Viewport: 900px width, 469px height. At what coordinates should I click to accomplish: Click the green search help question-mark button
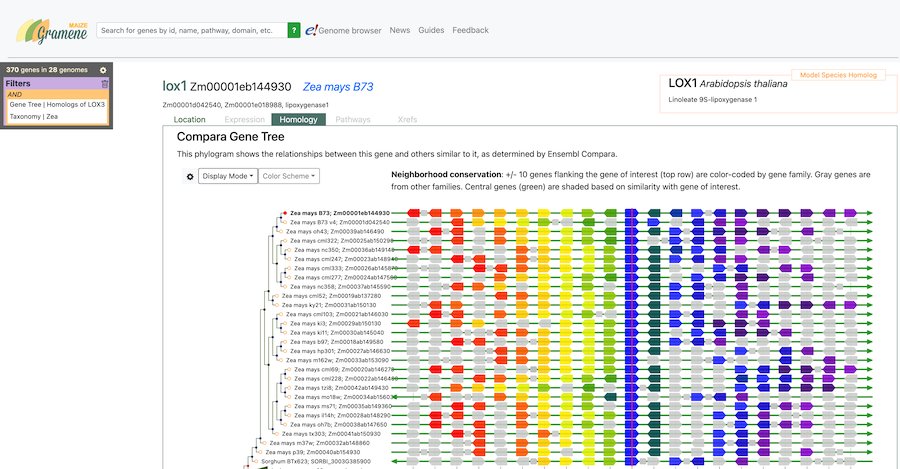(x=294, y=31)
